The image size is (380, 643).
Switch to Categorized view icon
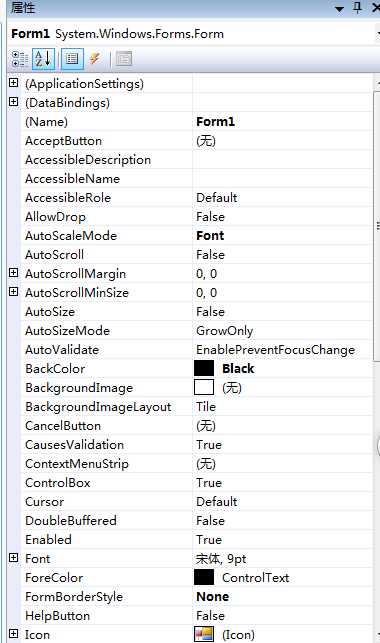click(x=19, y=59)
